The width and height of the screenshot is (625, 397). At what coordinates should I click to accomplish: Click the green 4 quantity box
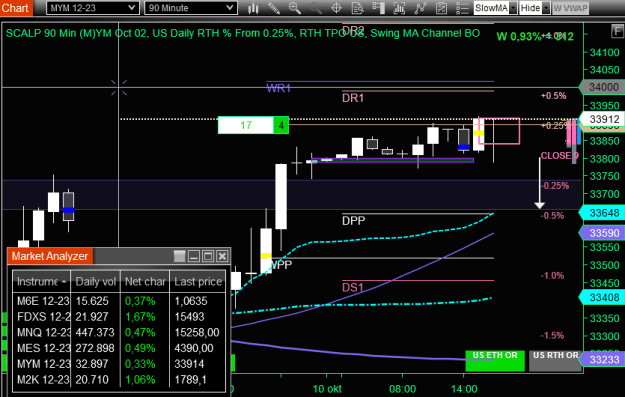281,125
